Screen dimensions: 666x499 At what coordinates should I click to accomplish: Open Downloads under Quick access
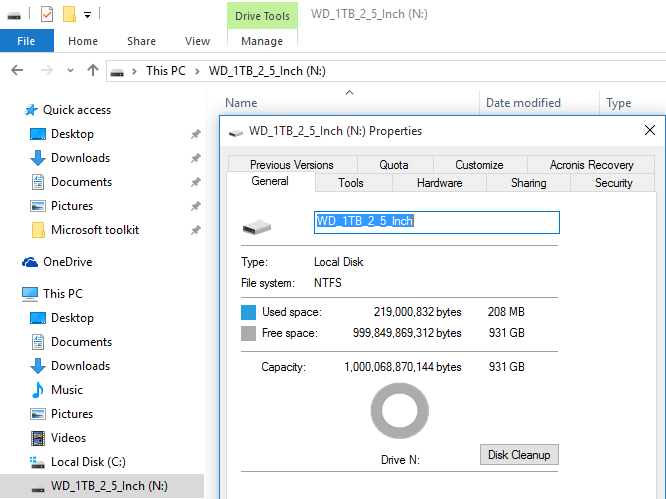click(x=80, y=158)
